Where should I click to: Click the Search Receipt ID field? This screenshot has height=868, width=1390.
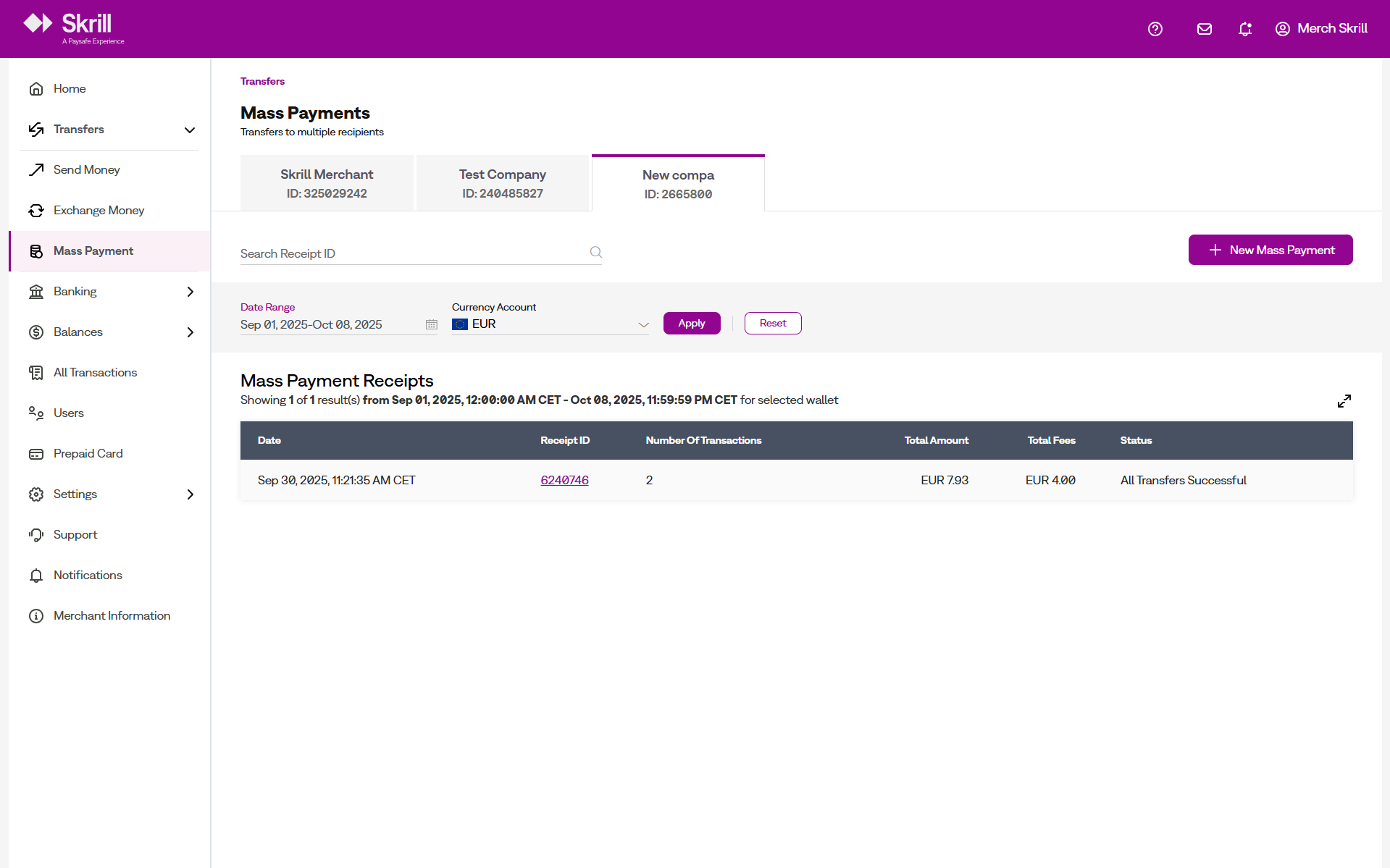(x=406, y=253)
